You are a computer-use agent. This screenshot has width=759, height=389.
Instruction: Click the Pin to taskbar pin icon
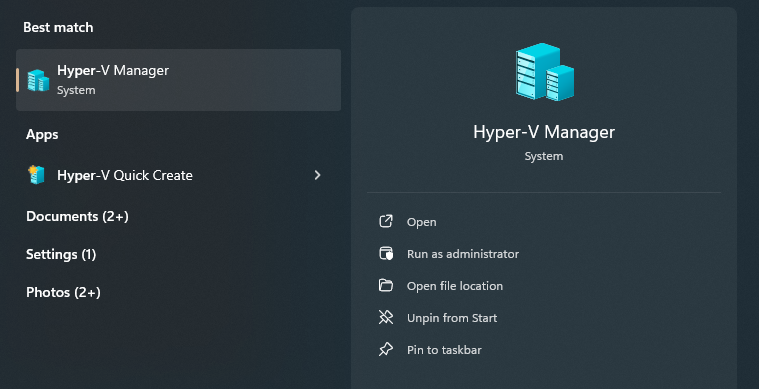coord(386,349)
